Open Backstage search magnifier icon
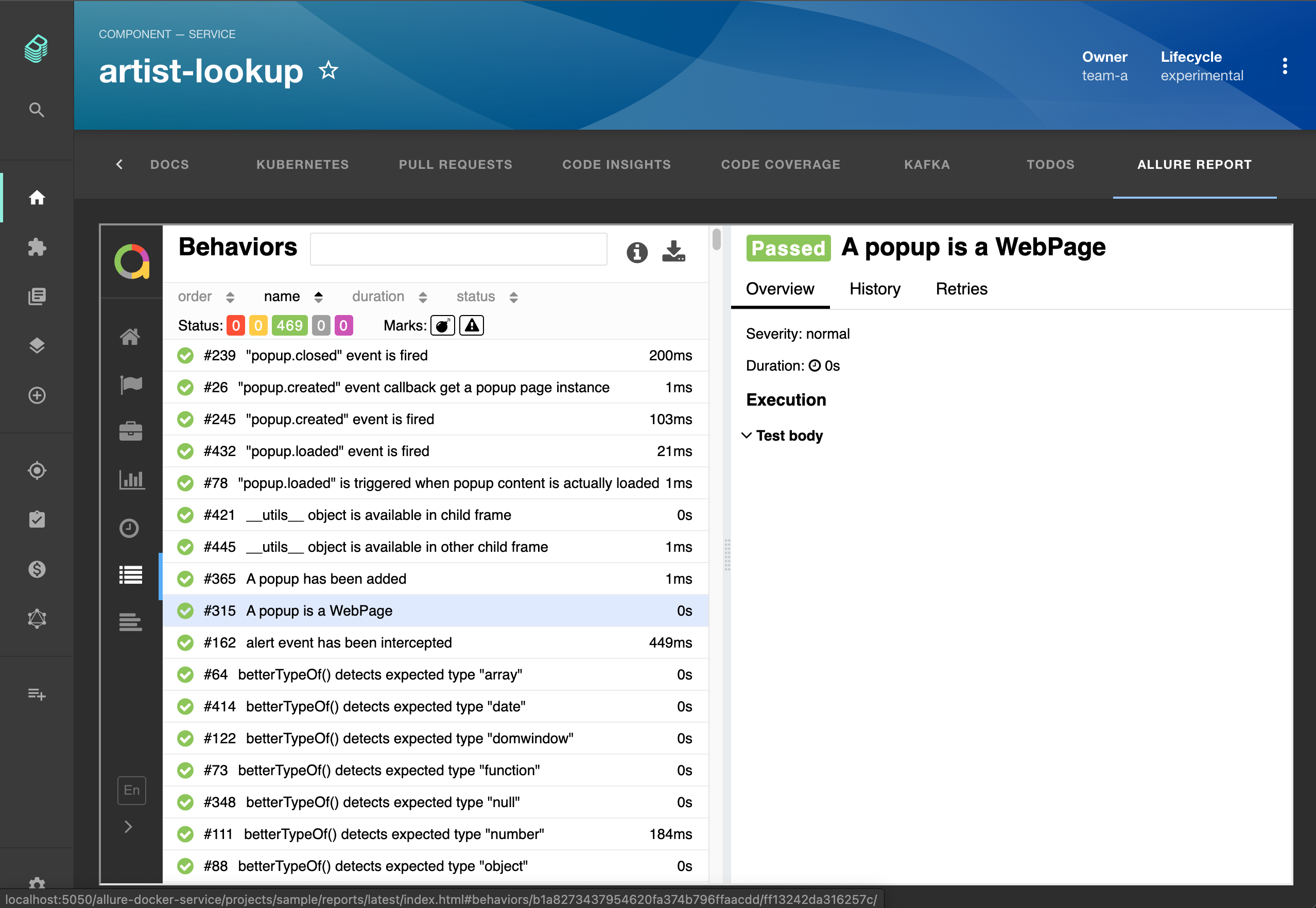Screen dimensions: 1316x908 tap(37, 109)
